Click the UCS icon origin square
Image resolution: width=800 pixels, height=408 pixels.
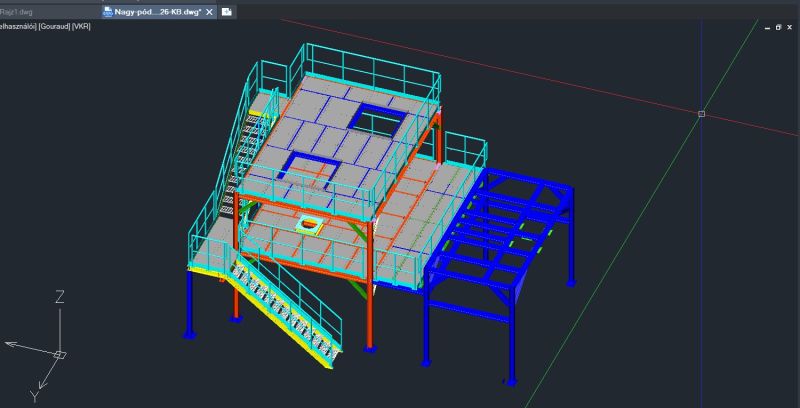pyautogui.click(x=60, y=354)
